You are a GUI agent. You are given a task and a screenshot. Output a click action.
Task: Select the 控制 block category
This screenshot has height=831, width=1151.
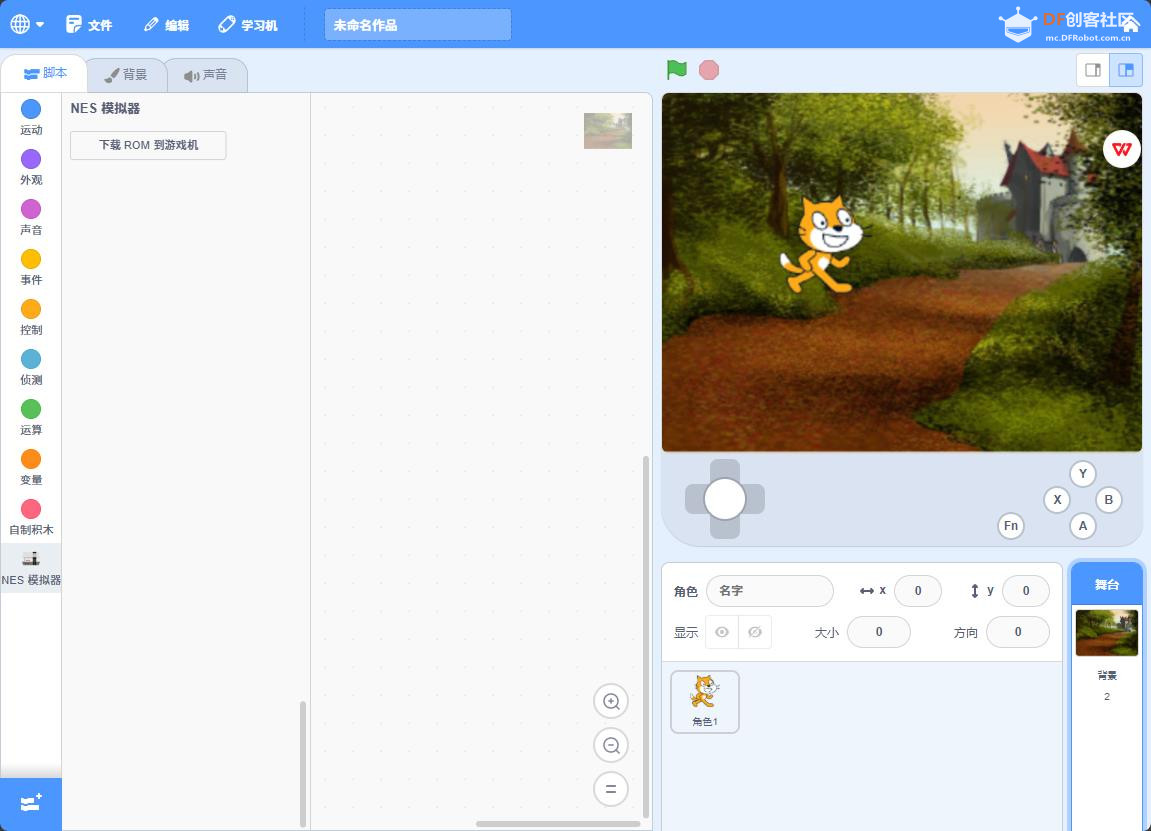click(x=31, y=317)
